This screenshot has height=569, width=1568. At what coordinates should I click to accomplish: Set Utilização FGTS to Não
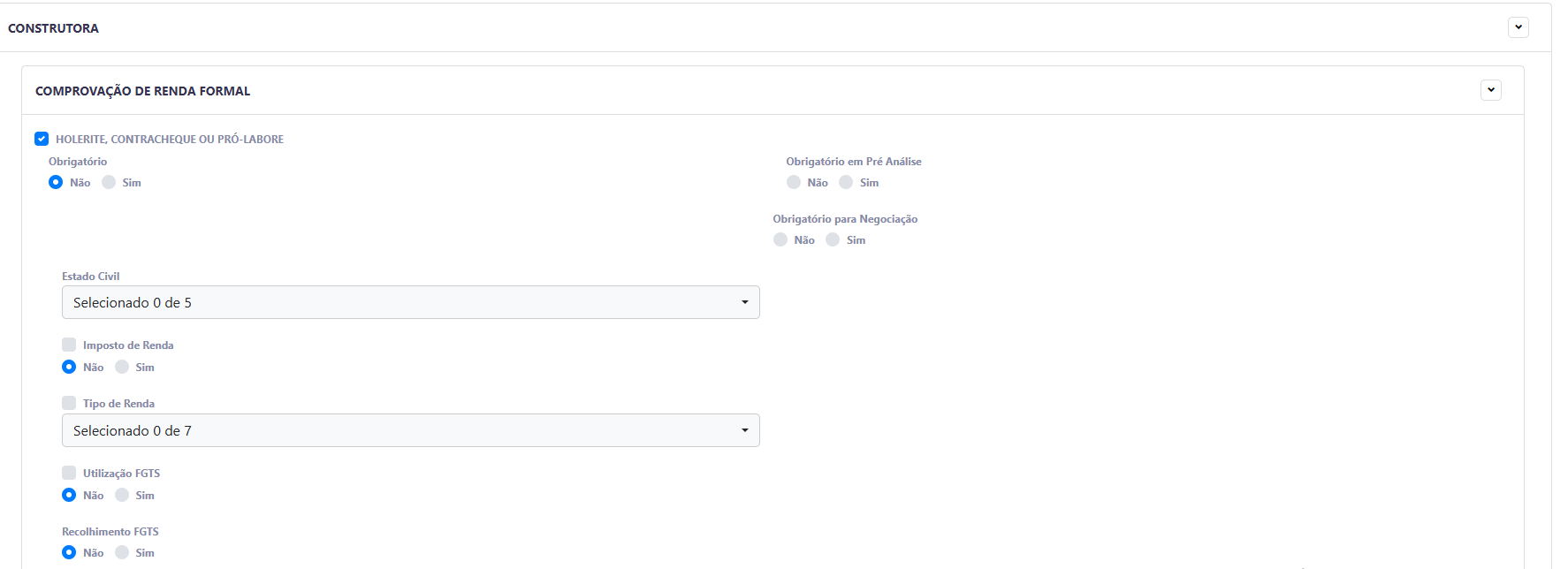tap(69, 495)
